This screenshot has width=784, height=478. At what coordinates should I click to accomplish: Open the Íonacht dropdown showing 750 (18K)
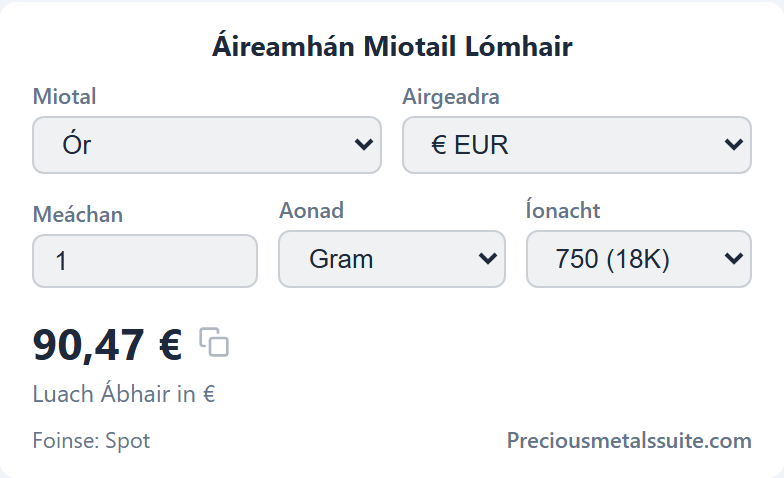[638, 259]
